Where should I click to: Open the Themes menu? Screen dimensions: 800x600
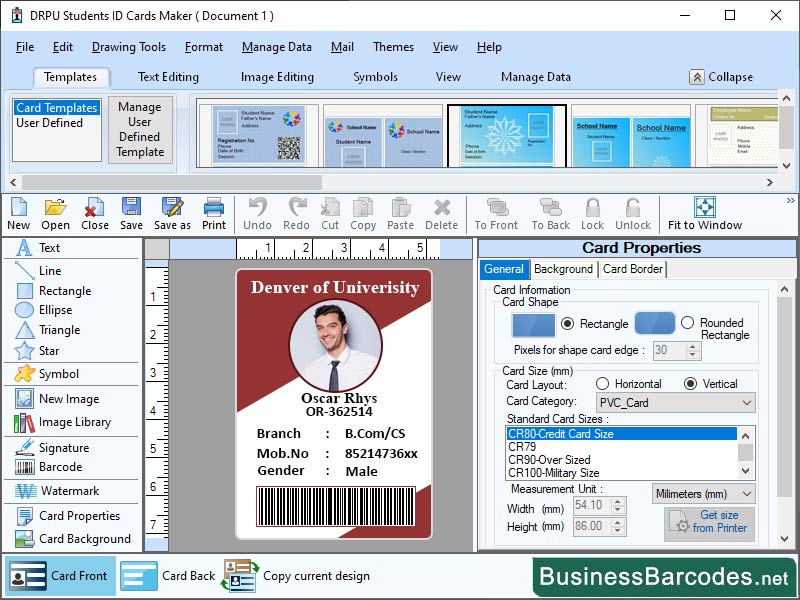pyautogui.click(x=392, y=47)
